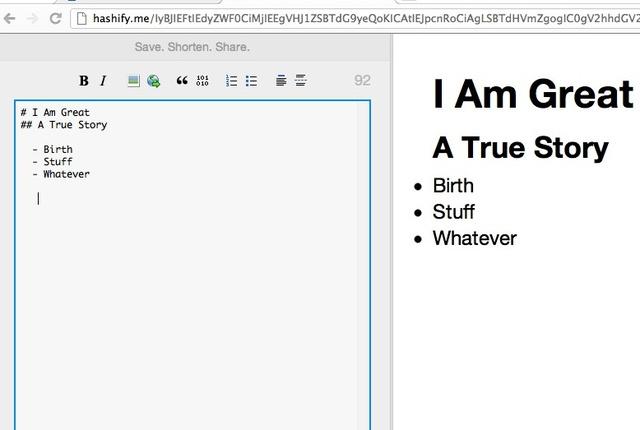Insert a code block with the 101 010 icon

pyautogui.click(x=202, y=80)
